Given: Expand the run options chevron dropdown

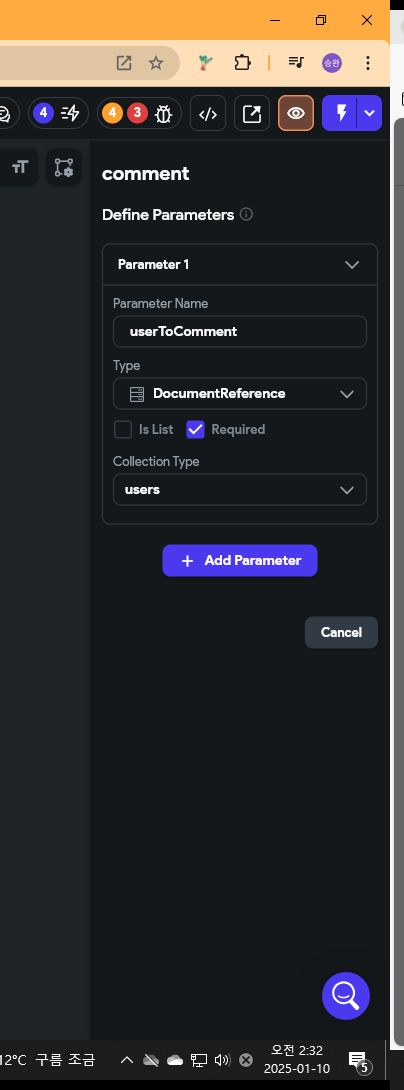Looking at the screenshot, I should (370, 113).
